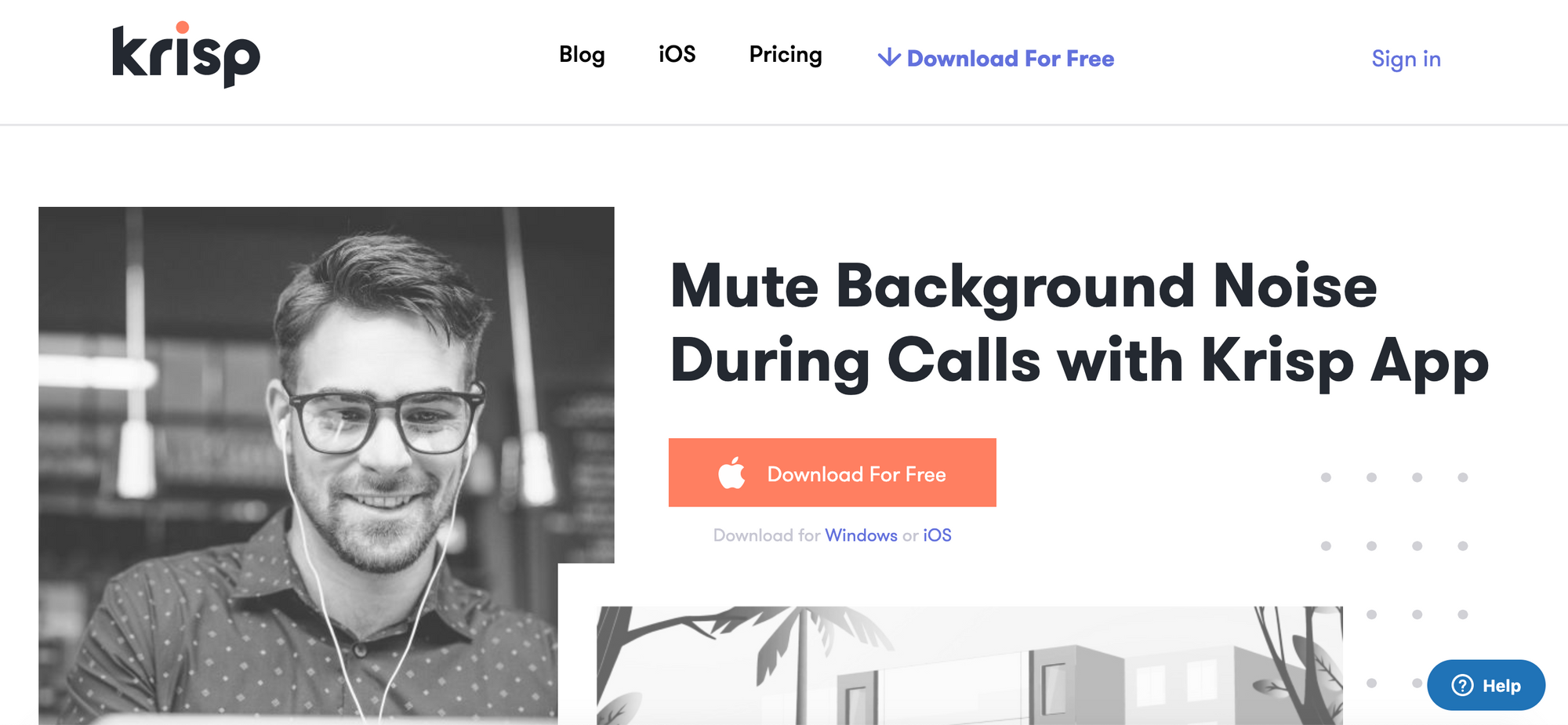Viewport: 1568px width, 725px height.
Task: Open the Help chat widget
Action: 1486,685
